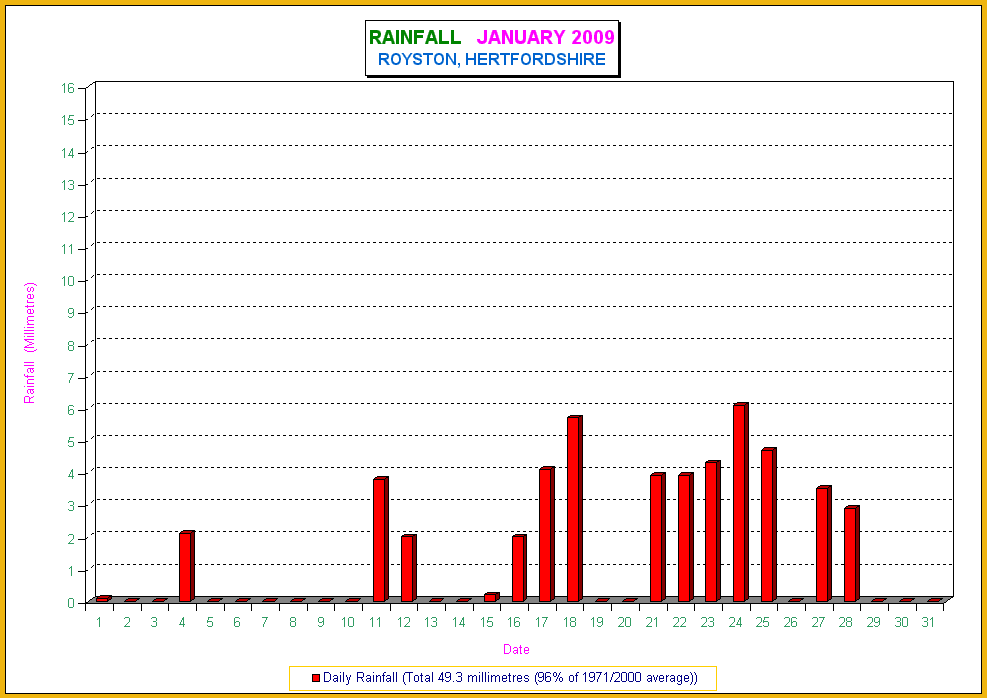Select the tiny rainfall bar at date 1
Screen dimensions: 987x698
tap(103, 599)
